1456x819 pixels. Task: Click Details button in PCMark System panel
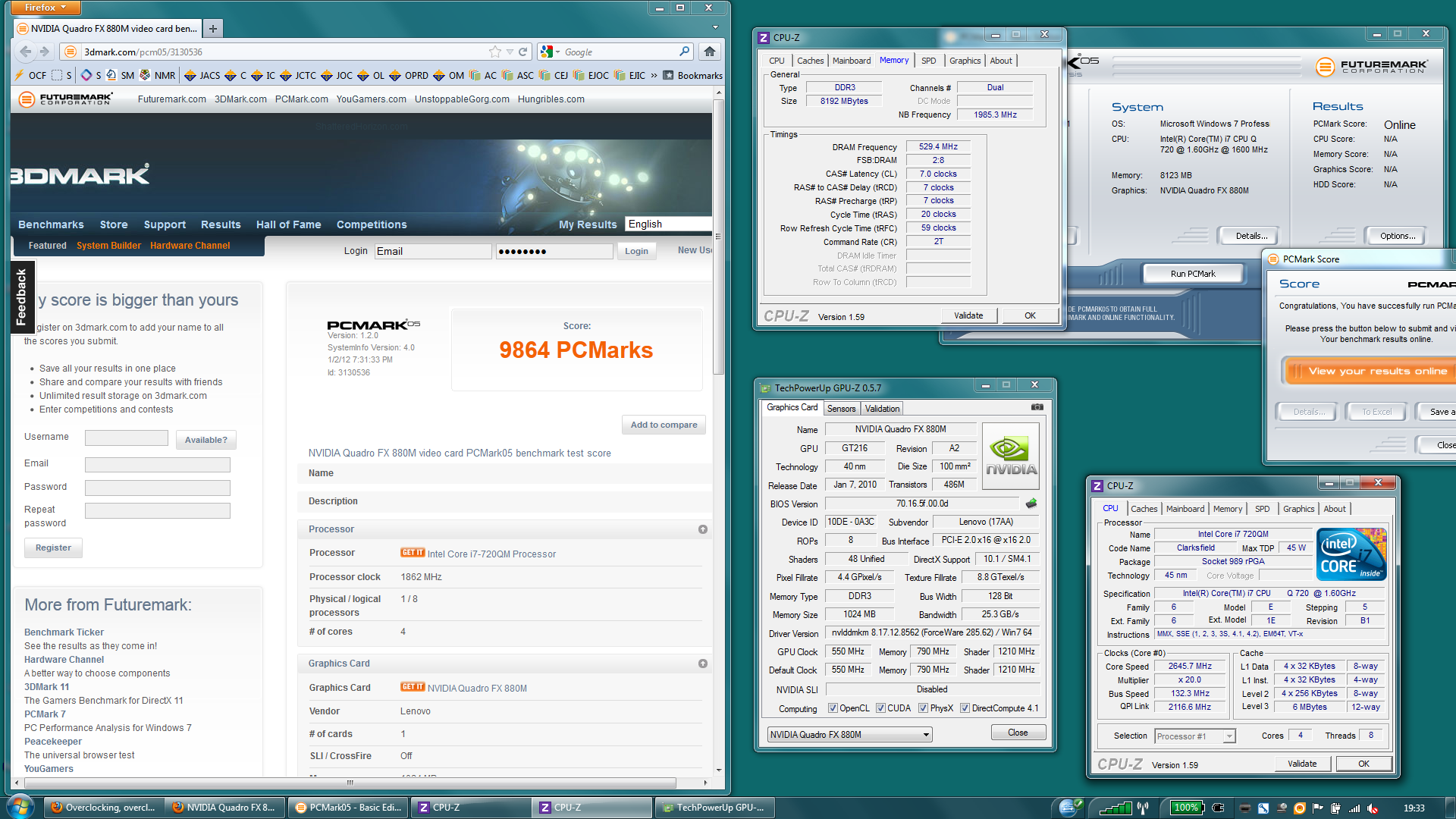pyautogui.click(x=1250, y=236)
